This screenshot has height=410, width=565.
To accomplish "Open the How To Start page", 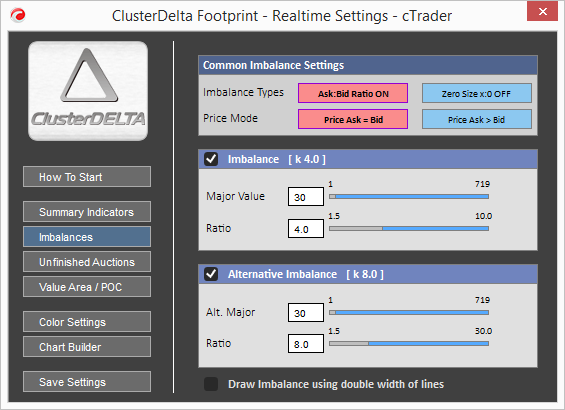I will [x=87, y=177].
